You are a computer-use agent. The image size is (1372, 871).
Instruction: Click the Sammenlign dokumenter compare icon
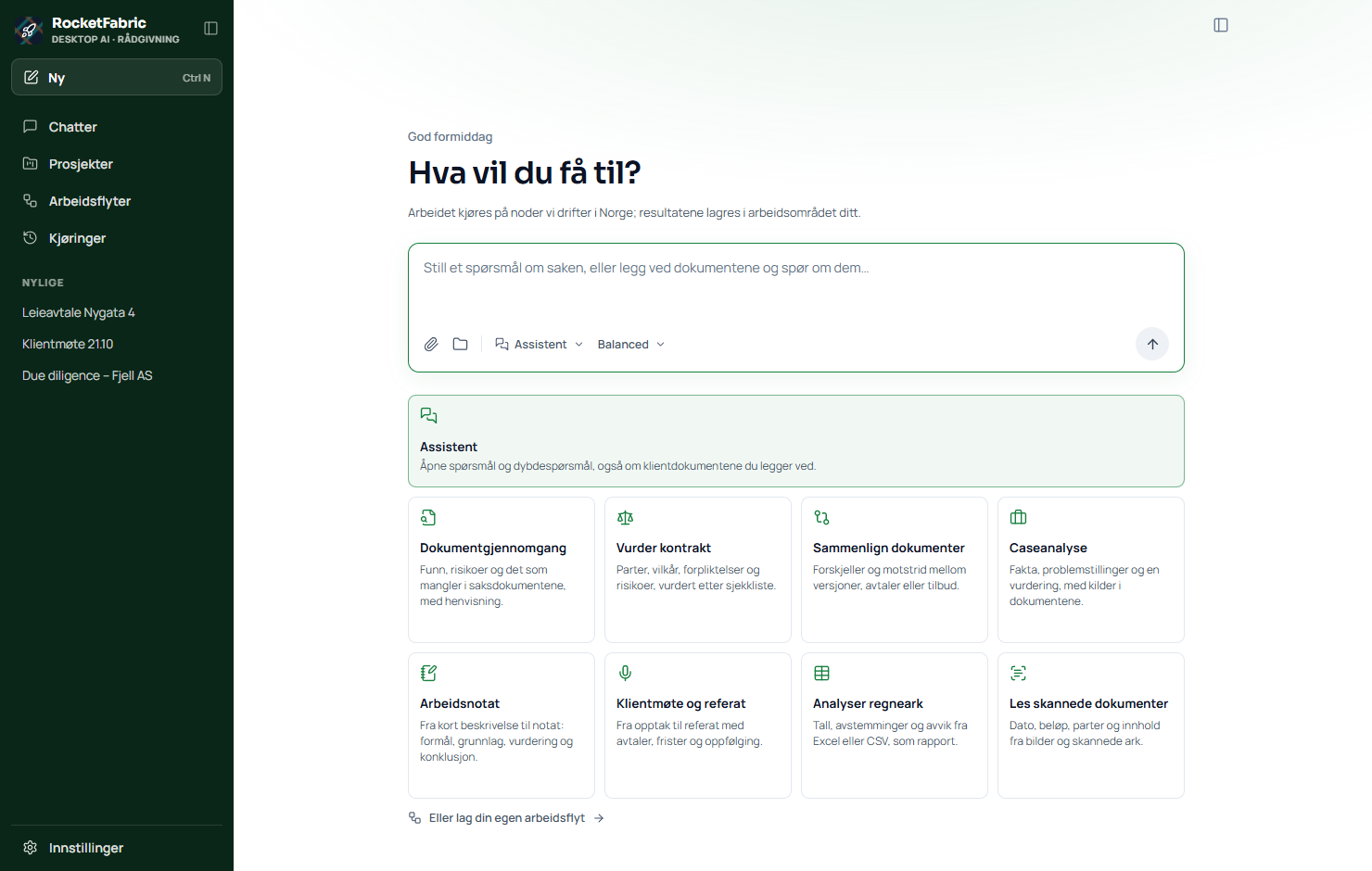[821, 518]
